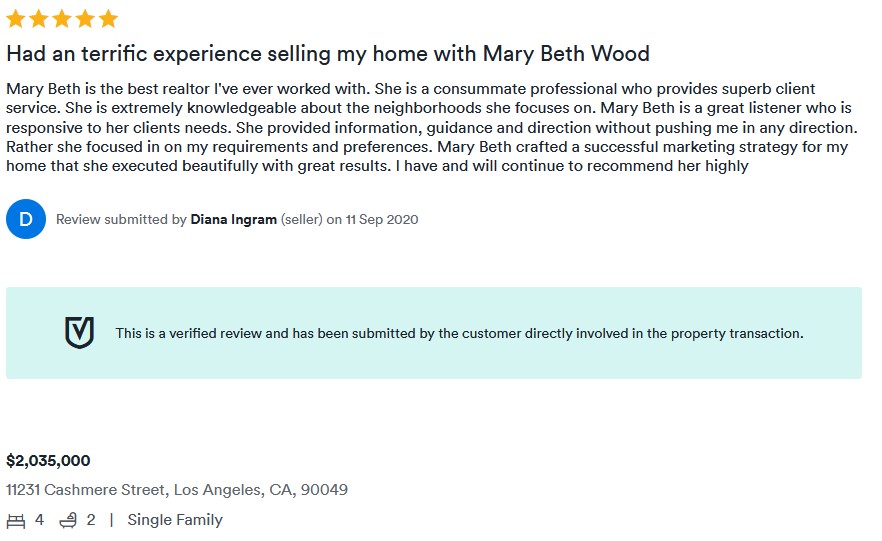The width and height of the screenshot is (882, 541).
Task: Click the fourth gold rating star
Action: coord(85,19)
